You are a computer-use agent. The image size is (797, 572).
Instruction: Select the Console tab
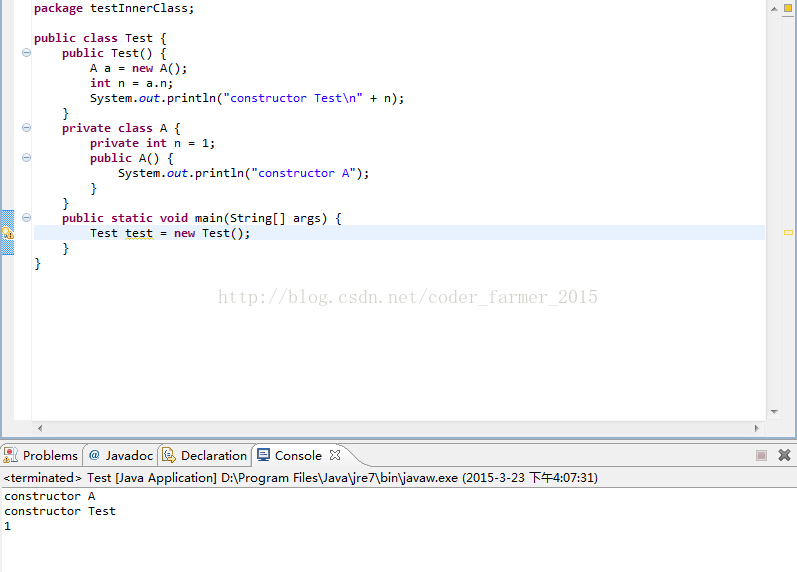point(298,456)
